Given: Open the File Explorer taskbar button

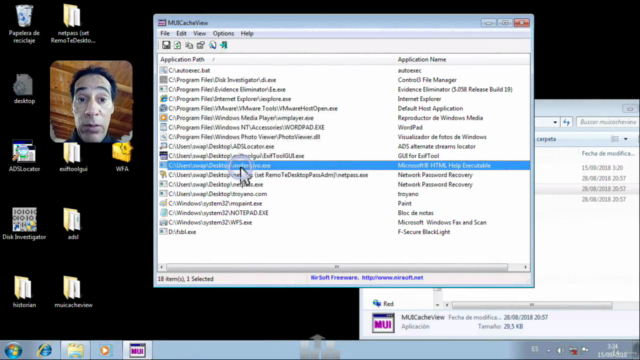Looking at the screenshot, I should coord(75,351).
